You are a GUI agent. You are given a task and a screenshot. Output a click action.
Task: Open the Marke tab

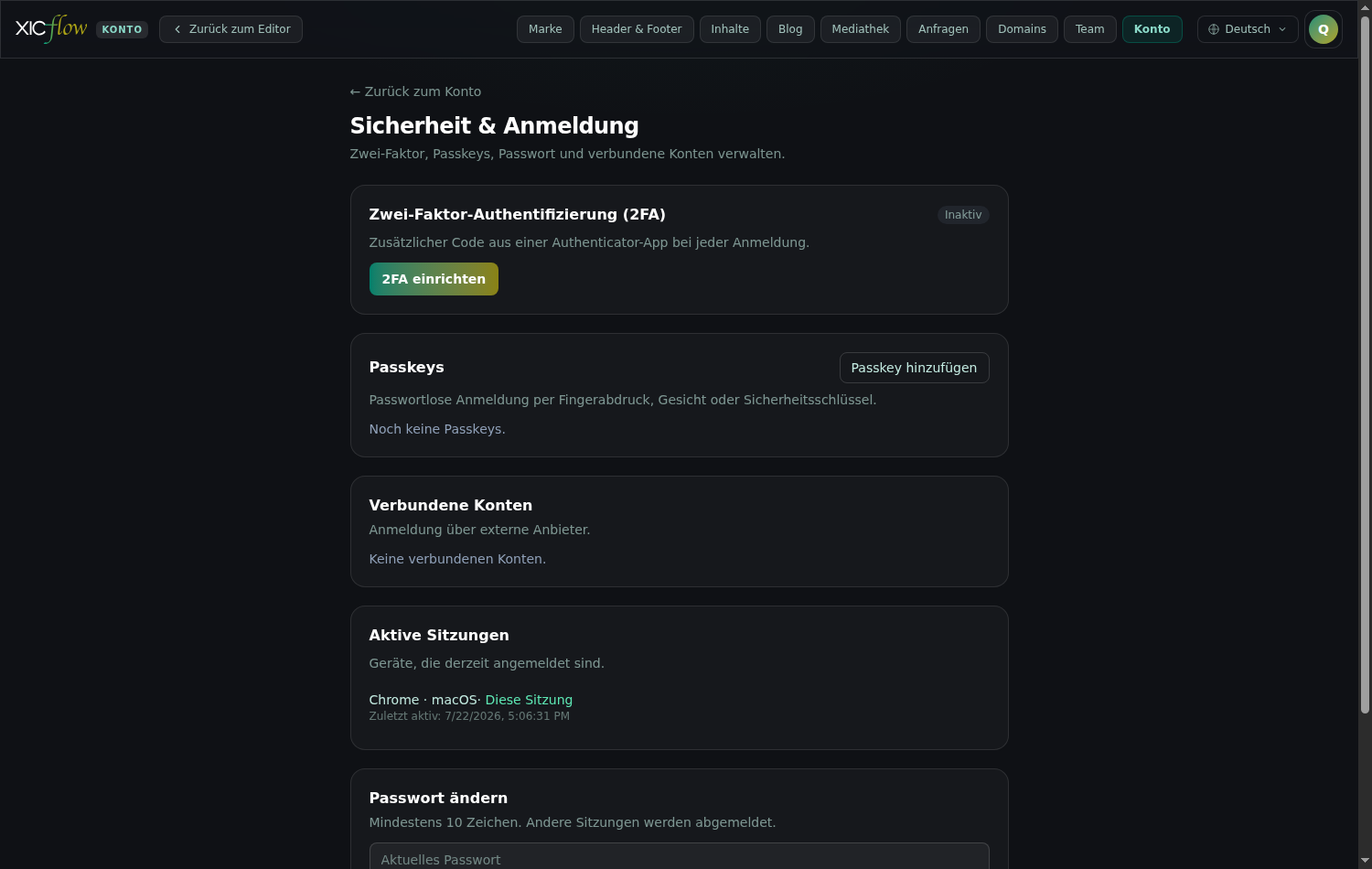coord(545,29)
